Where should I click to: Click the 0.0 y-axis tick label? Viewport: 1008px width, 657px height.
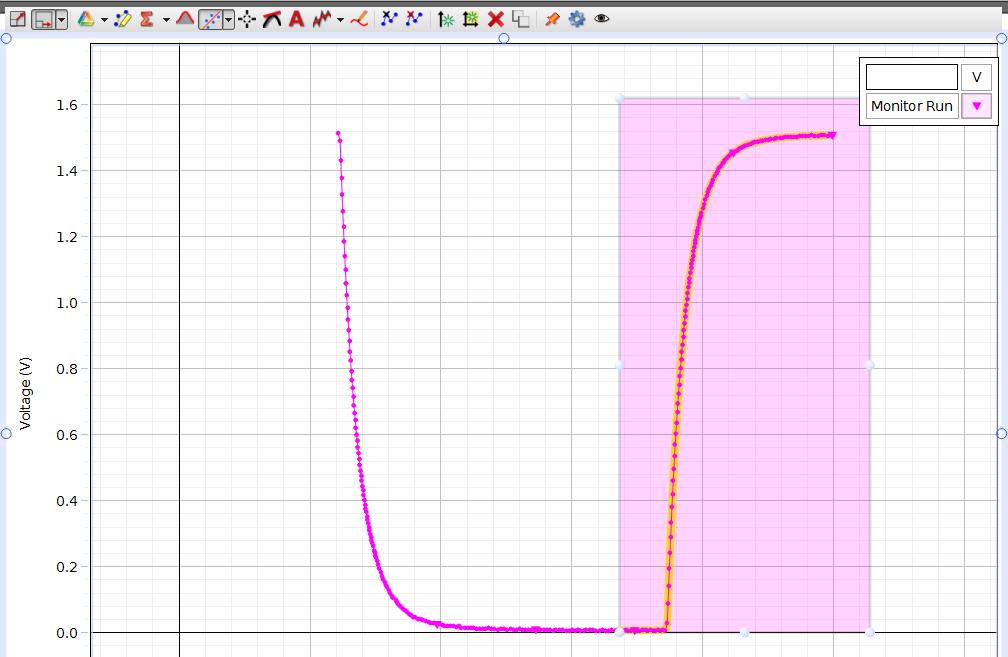tap(67, 633)
